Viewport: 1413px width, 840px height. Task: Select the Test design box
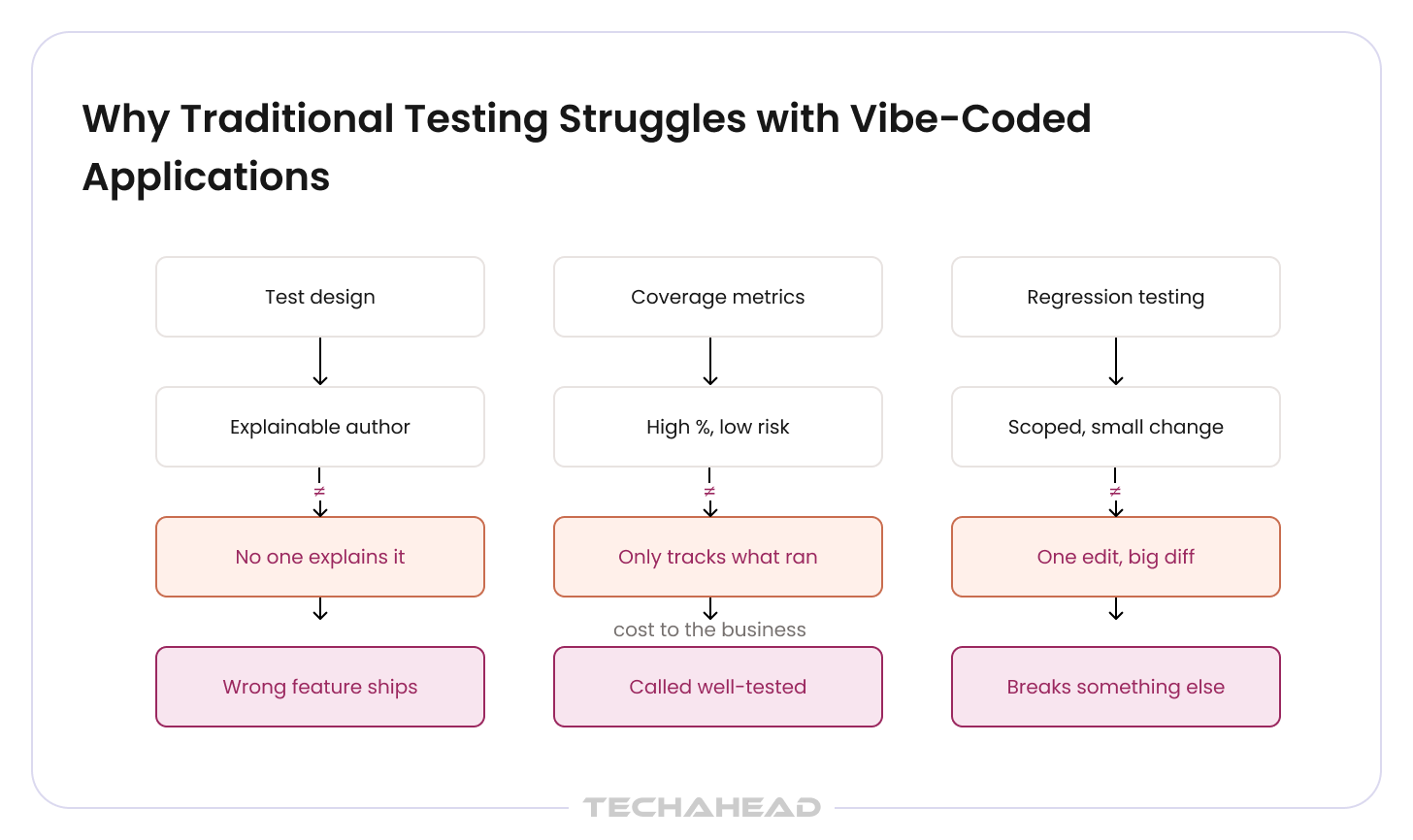(x=320, y=297)
